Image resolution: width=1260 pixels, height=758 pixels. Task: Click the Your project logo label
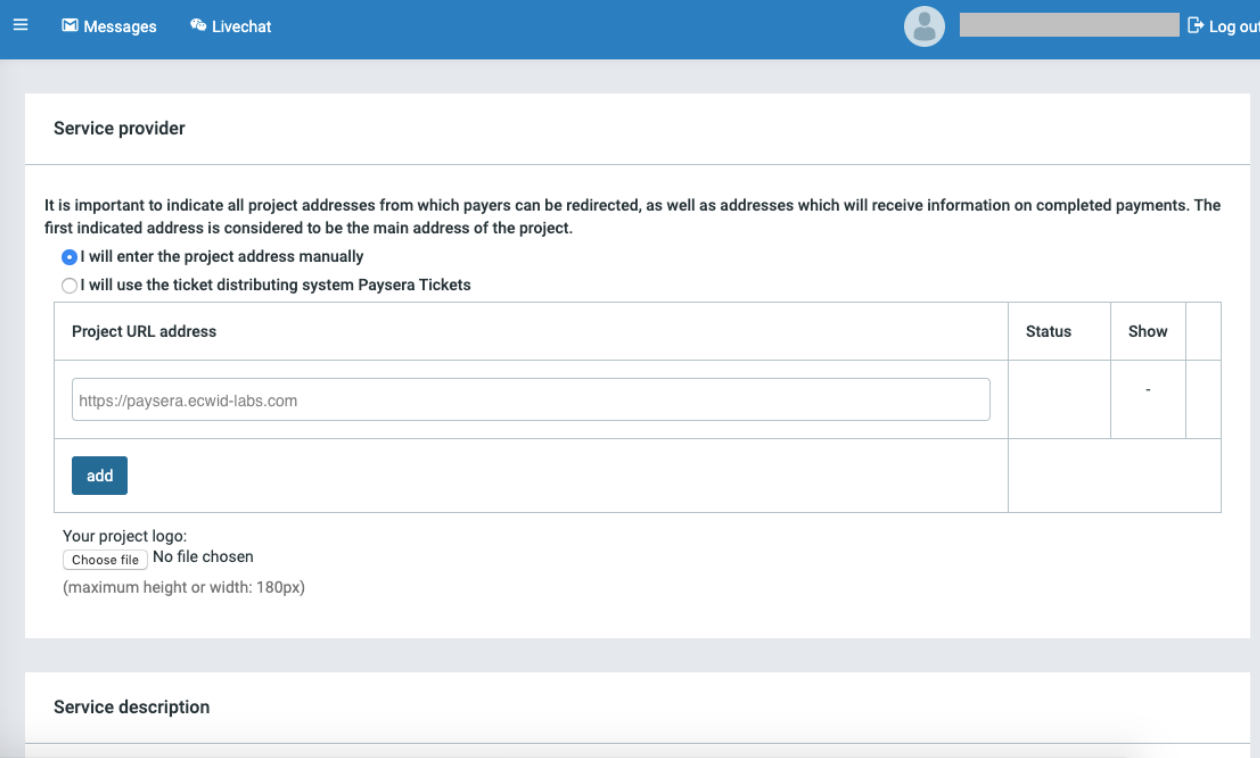click(x=125, y=536)
